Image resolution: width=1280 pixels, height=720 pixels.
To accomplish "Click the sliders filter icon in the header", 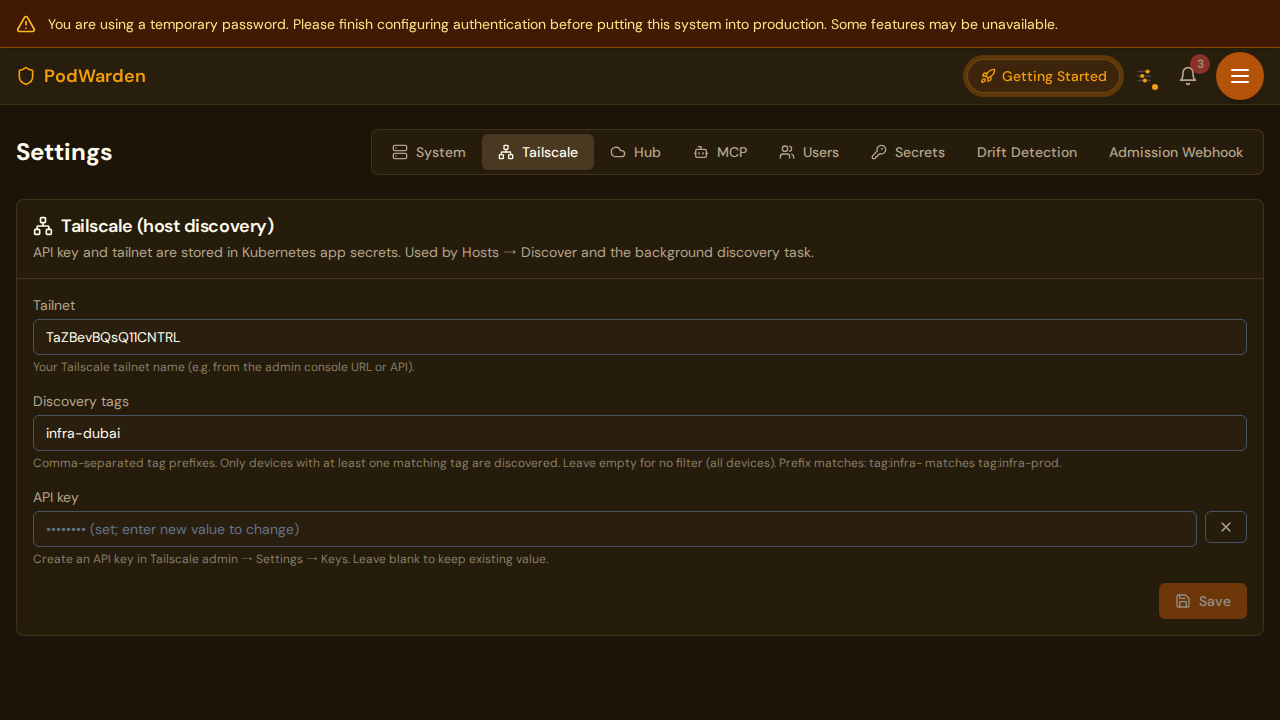I will (1146, 75).
